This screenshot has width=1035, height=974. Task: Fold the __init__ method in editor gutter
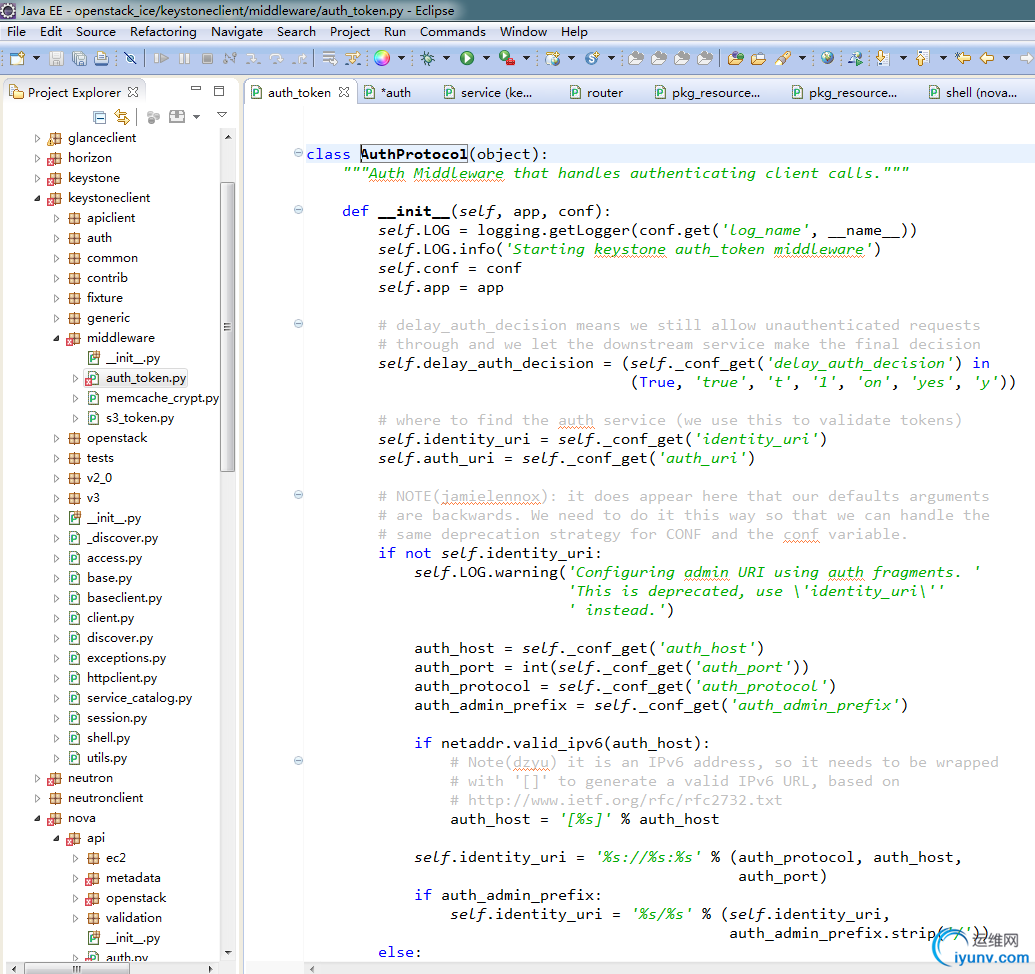point(298,210)
